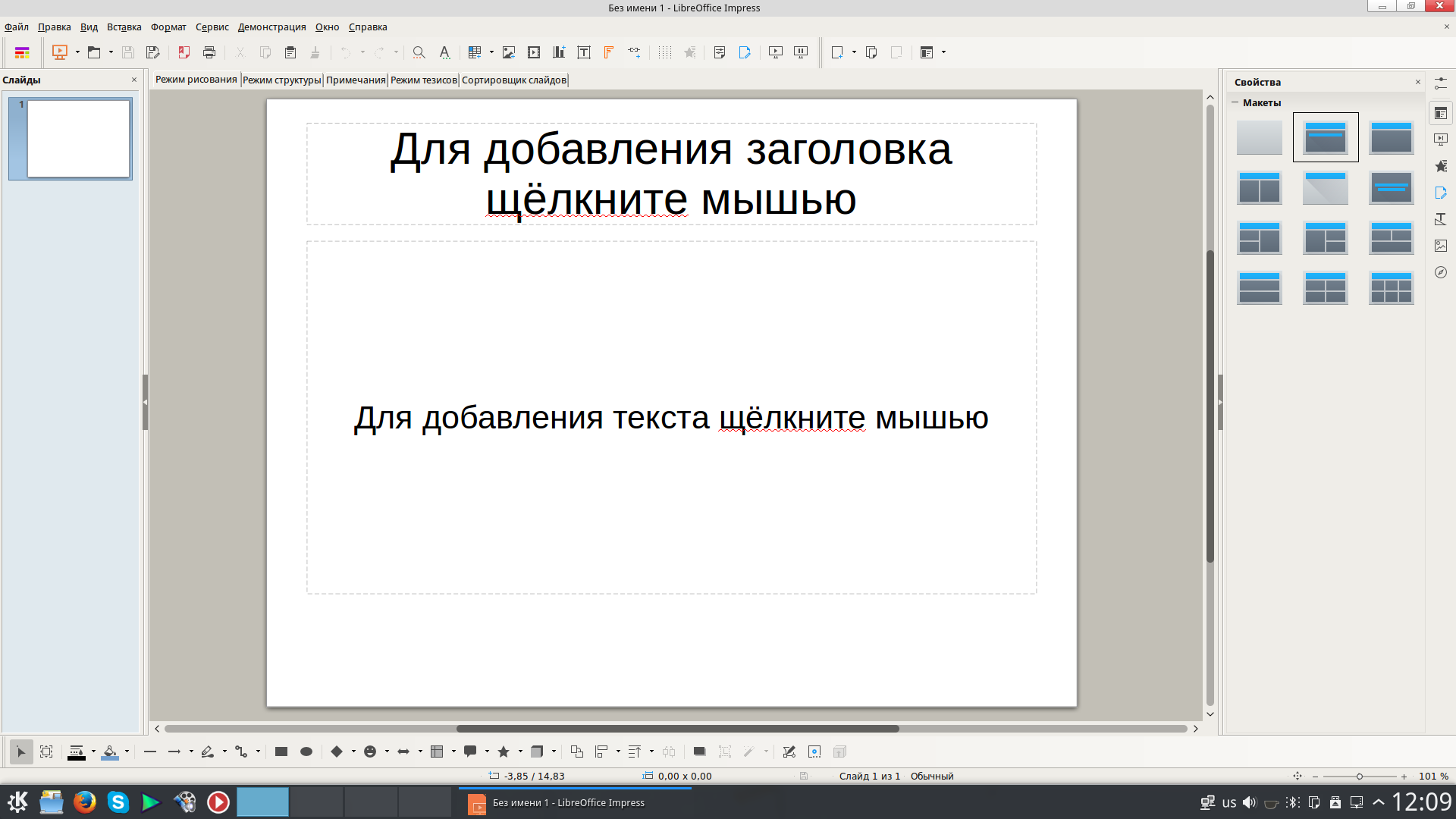Image resolution: width=1456 pixels, height=819 pixels.
Task: Insert a text box
Action: (584, 52)
